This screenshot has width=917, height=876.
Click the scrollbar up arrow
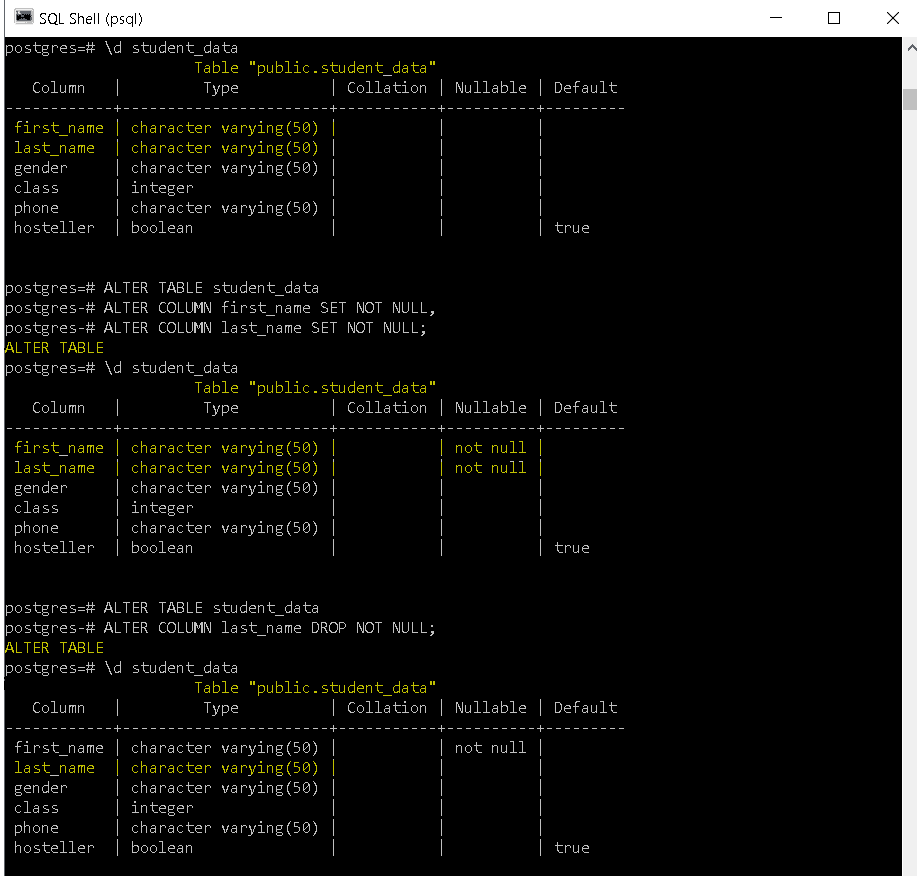(x=911, y=48)
